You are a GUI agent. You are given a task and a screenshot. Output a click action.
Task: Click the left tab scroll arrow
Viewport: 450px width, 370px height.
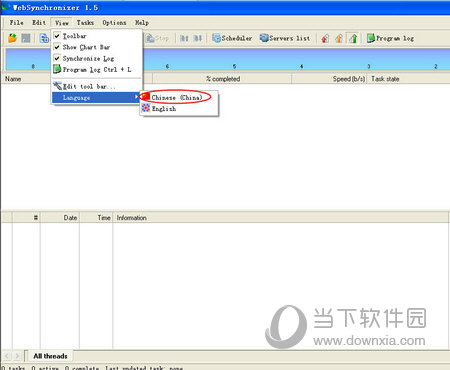click(8, 356)
